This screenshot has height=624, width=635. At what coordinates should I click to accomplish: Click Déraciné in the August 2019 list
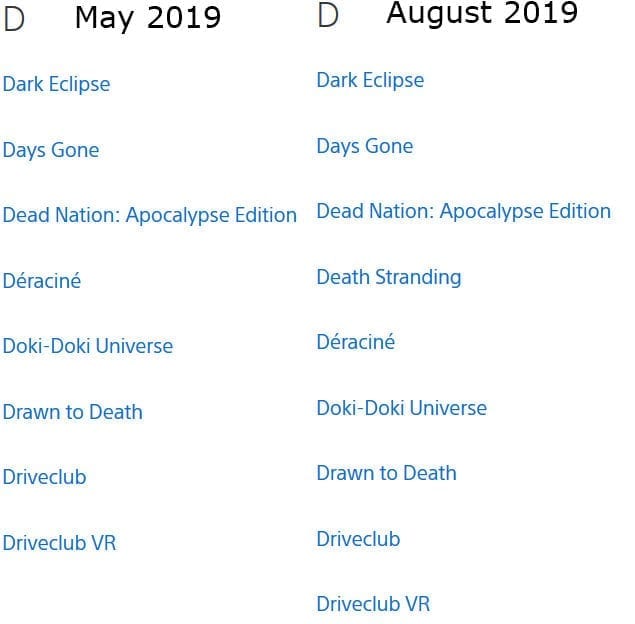click(x=356, y=342)
